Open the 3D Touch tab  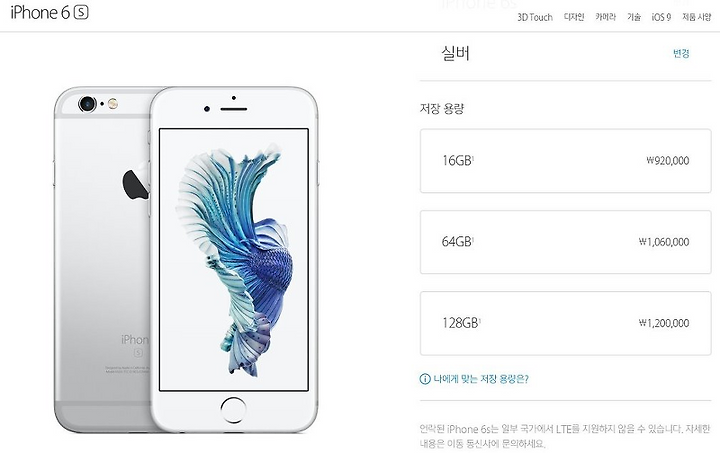(534, 17)
